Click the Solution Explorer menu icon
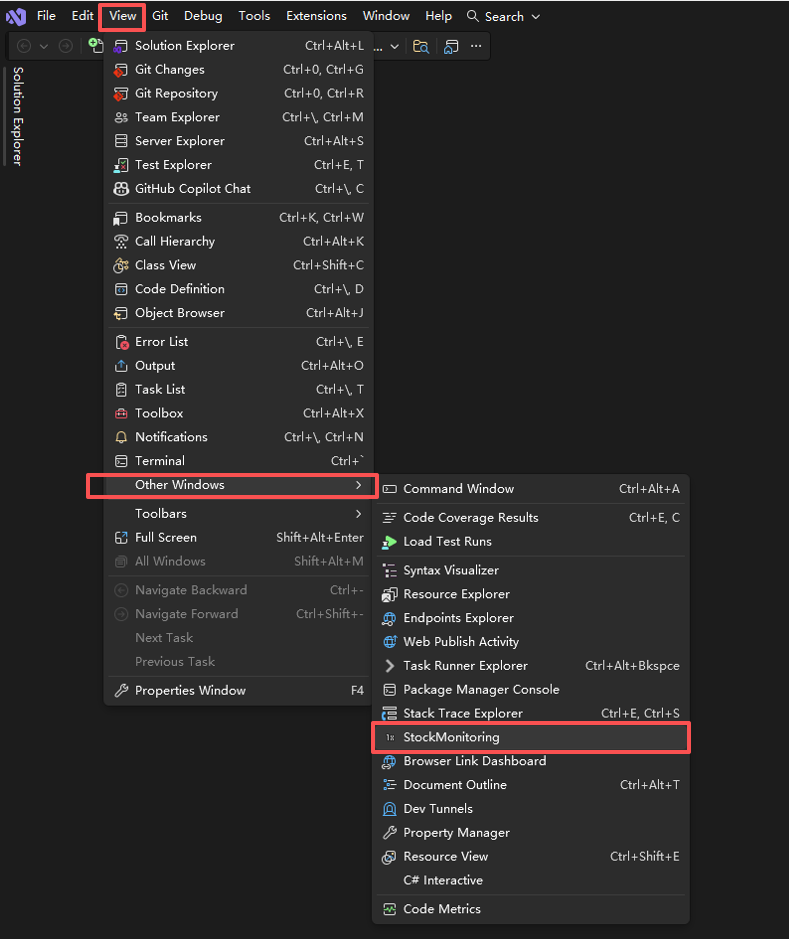This screenshot has width=789, height=939. 121,46
